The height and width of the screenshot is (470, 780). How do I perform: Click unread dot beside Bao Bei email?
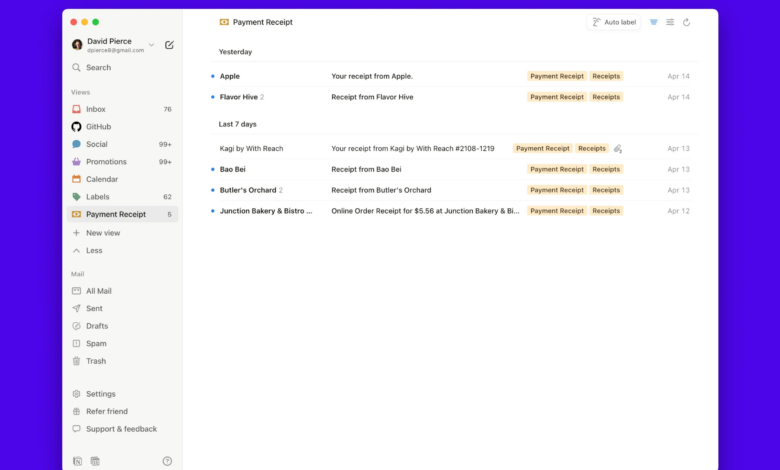[212, 170]
